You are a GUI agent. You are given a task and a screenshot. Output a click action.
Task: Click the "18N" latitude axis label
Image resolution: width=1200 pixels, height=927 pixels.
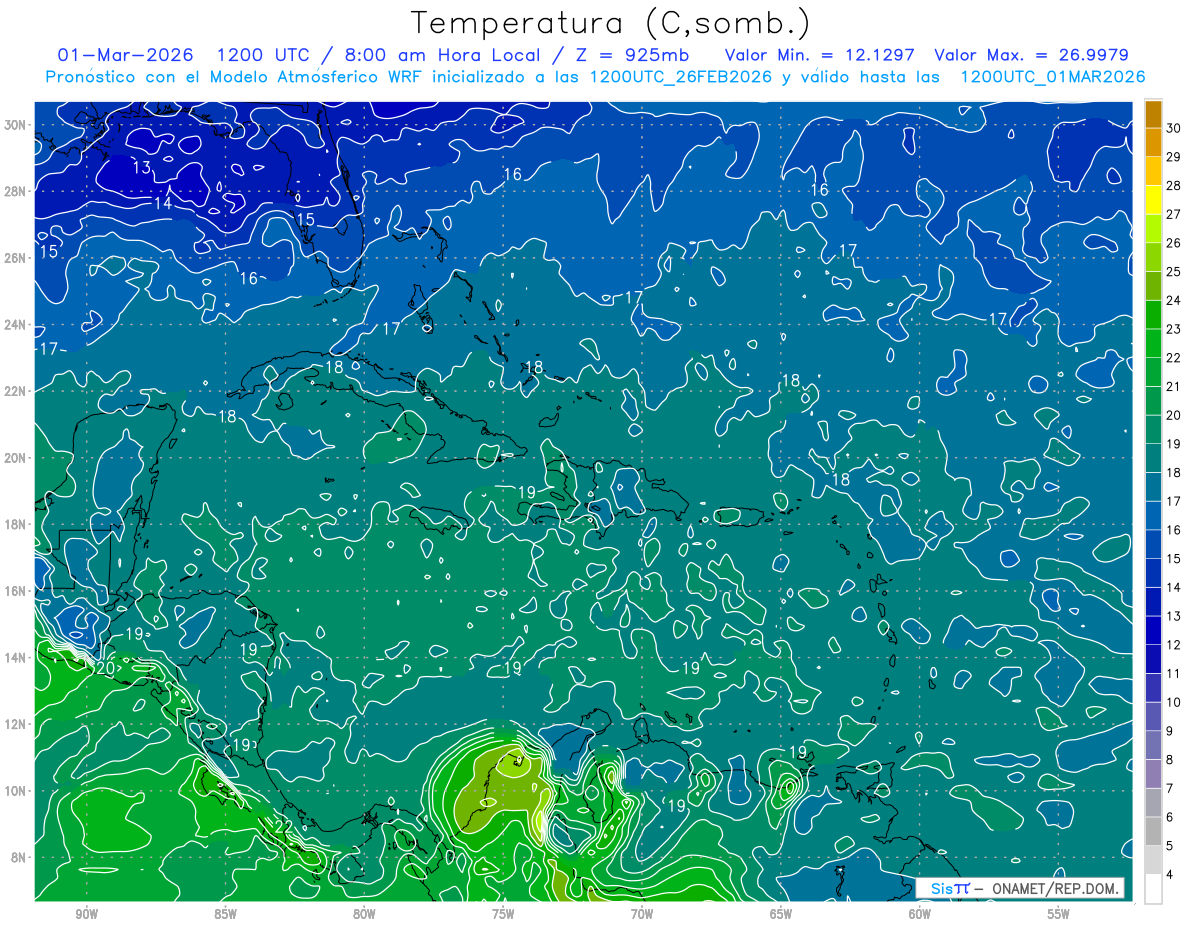[14, 524]
